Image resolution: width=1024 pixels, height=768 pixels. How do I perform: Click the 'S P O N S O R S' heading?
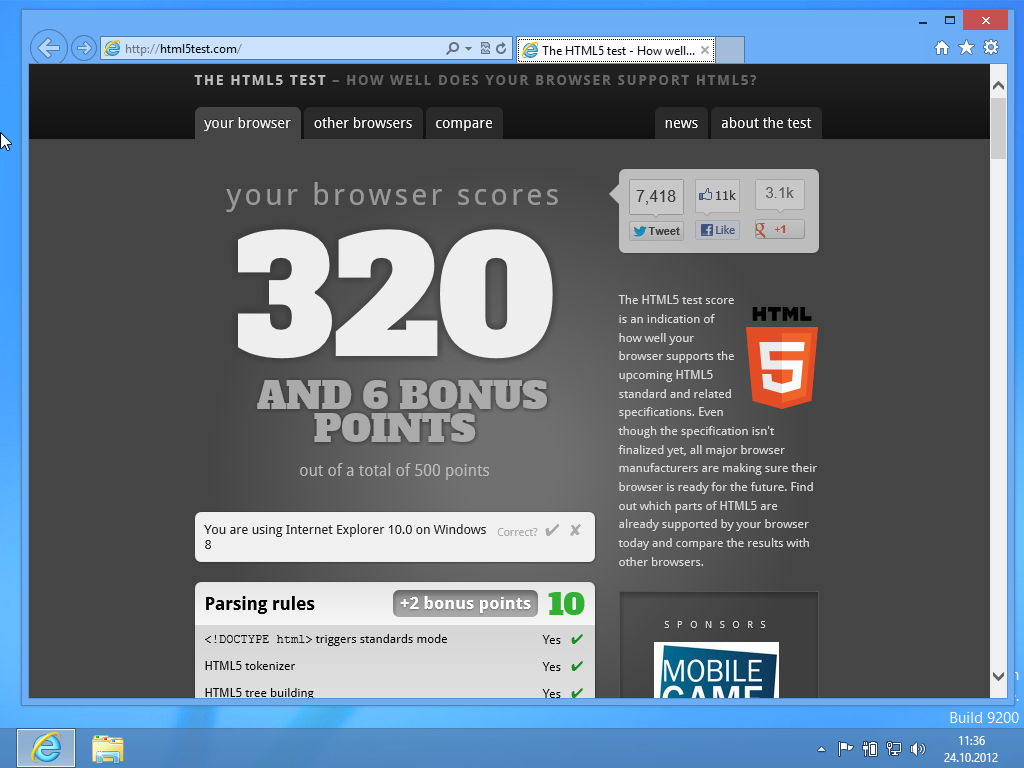[x=715, y=625]
